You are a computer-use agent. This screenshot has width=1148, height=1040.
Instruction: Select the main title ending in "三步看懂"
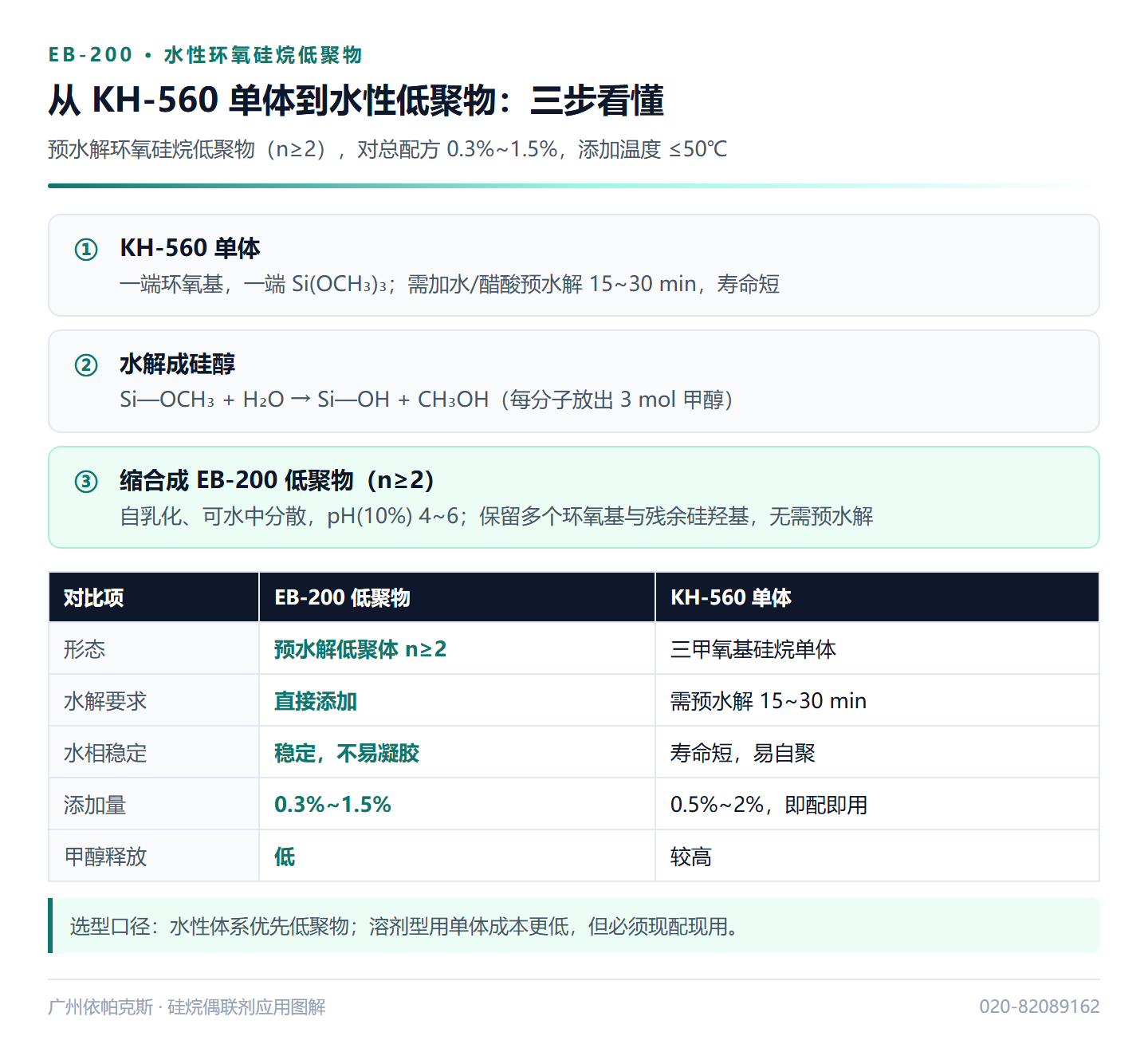356,100
